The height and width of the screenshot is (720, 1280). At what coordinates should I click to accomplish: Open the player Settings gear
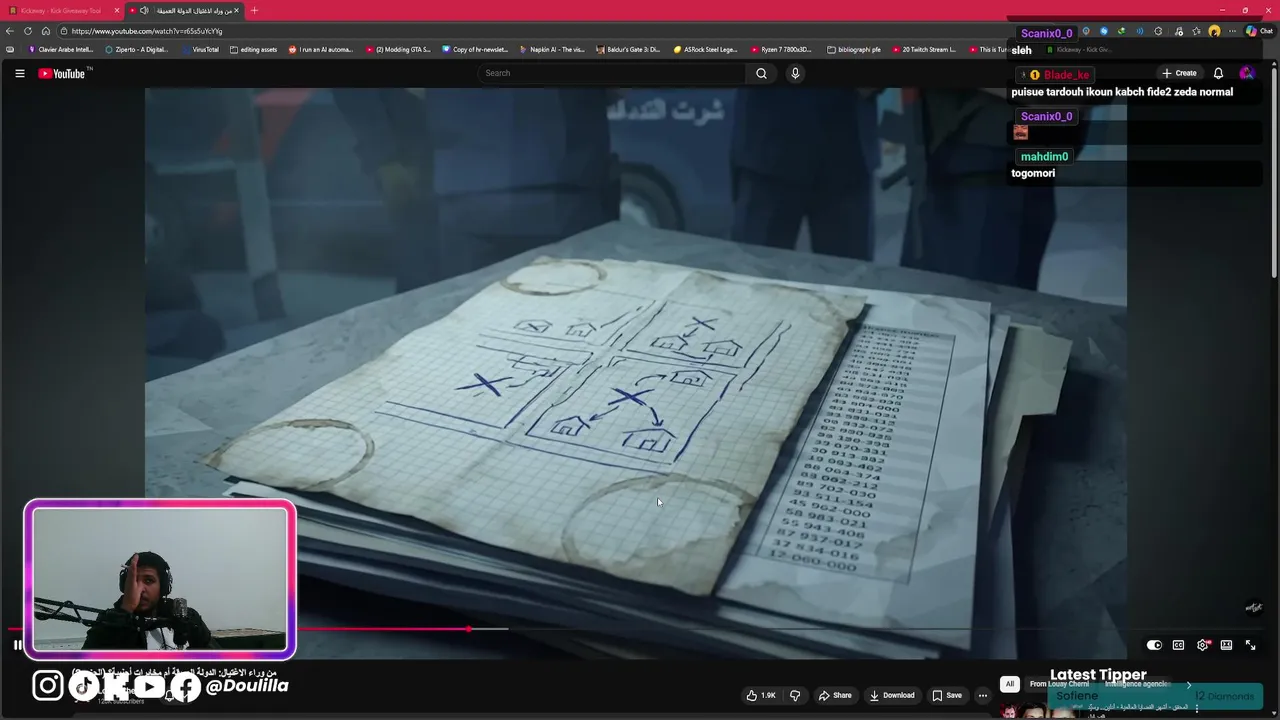pos(1202,645)
